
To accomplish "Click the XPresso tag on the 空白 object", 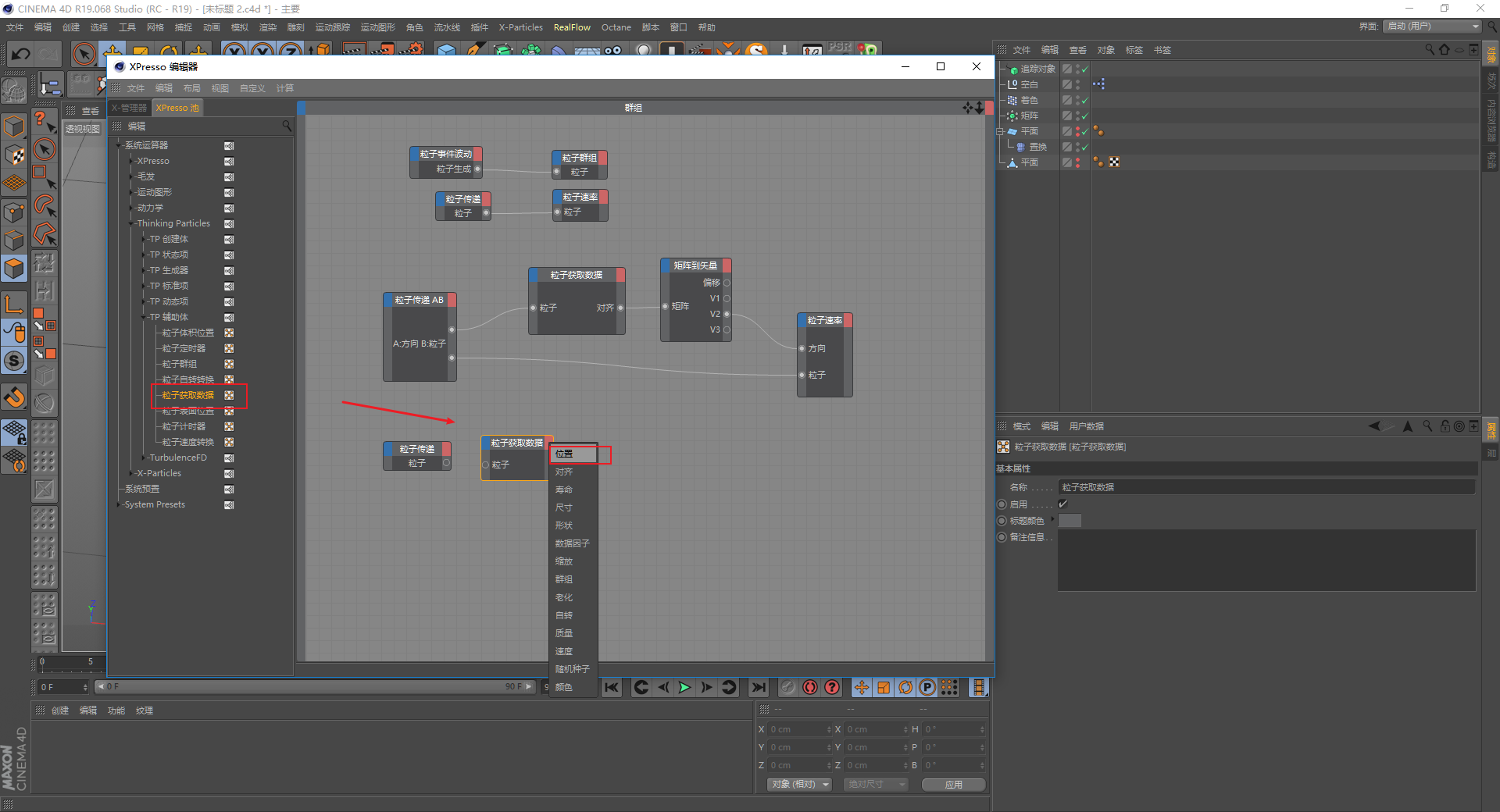I will coord(1099,84).
